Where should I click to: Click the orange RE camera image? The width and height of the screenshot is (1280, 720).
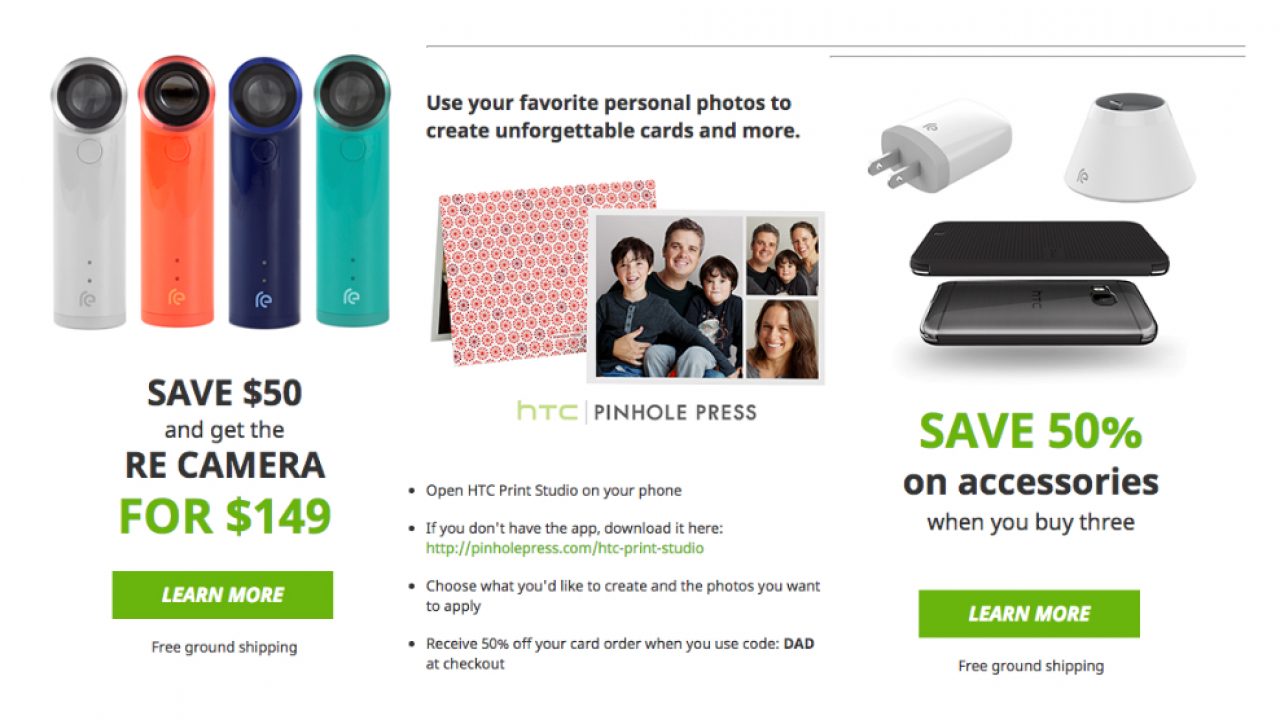click(x=177, y=195)
